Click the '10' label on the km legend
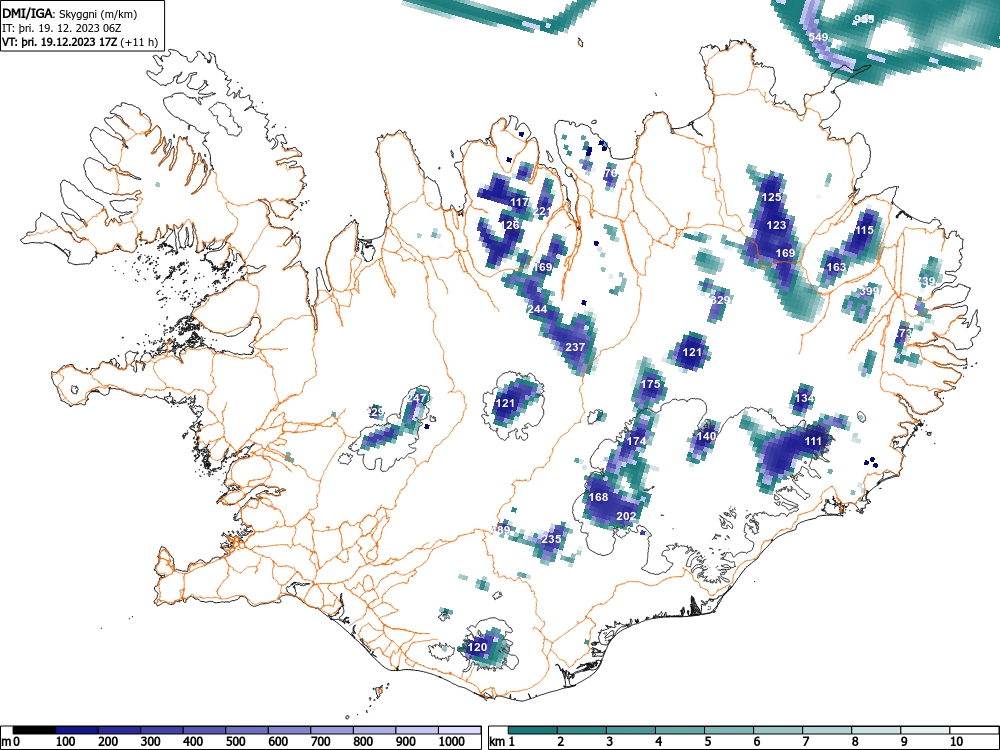 [956, 742]
